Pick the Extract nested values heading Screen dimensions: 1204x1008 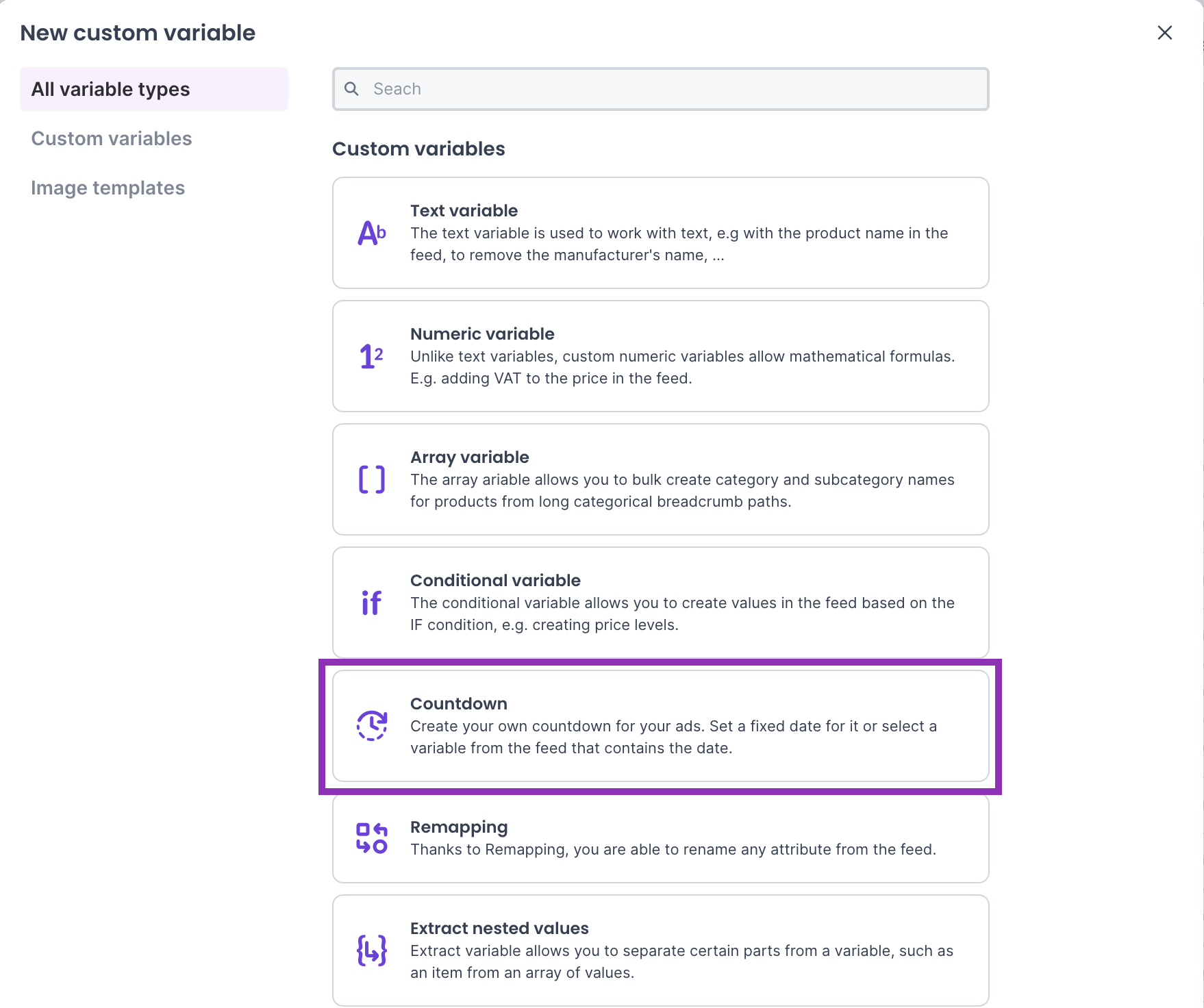[499, 929]
